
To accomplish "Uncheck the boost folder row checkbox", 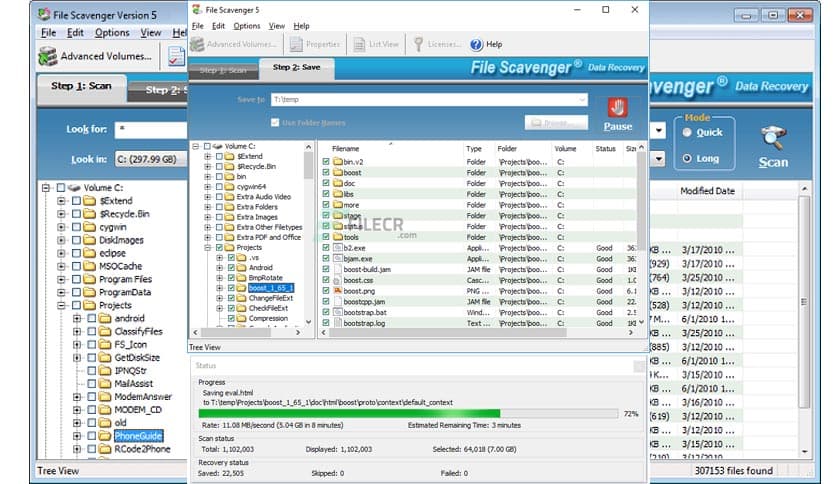I will [x=326, y=173].
